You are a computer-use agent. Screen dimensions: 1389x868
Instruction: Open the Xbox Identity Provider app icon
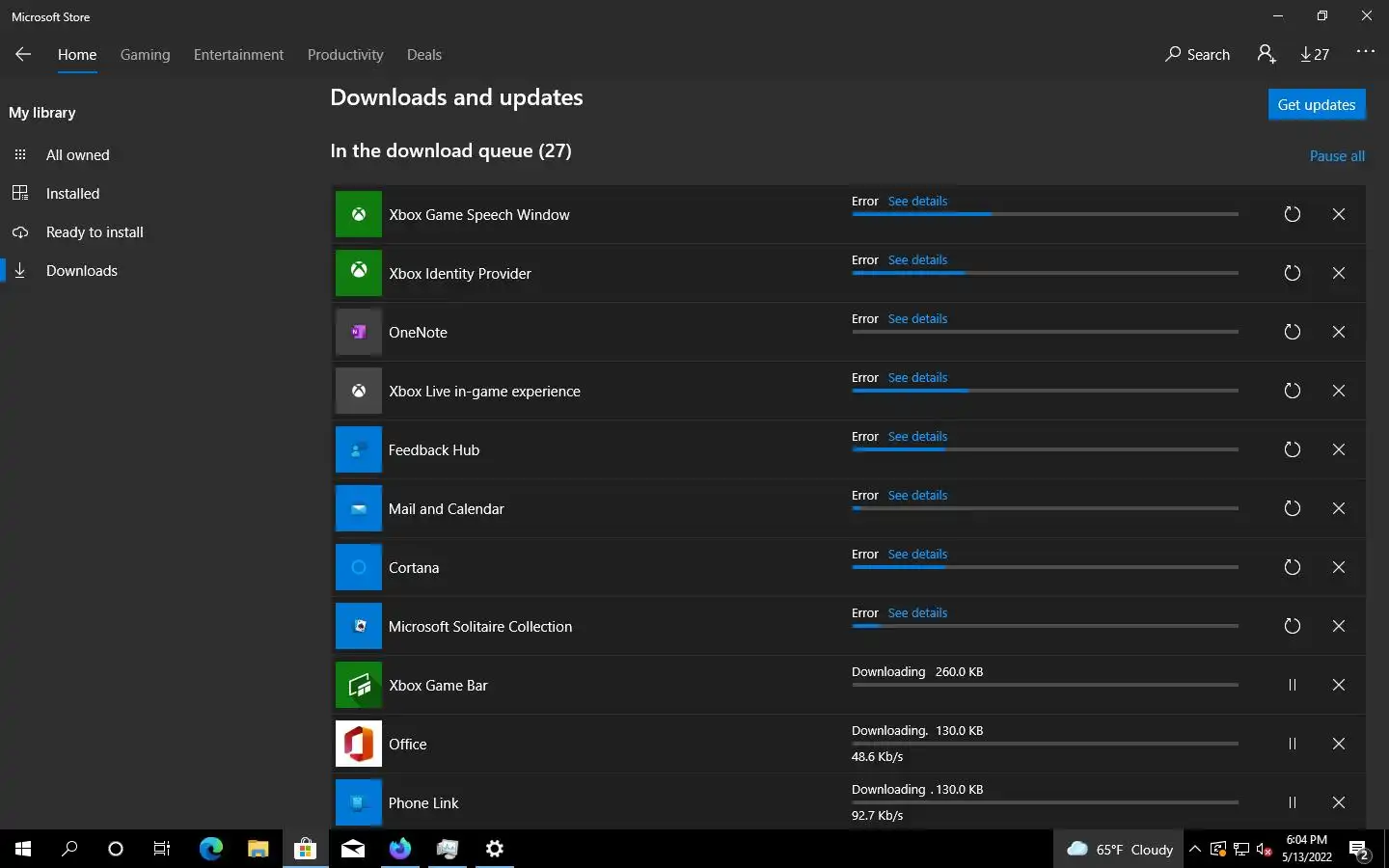359,273
